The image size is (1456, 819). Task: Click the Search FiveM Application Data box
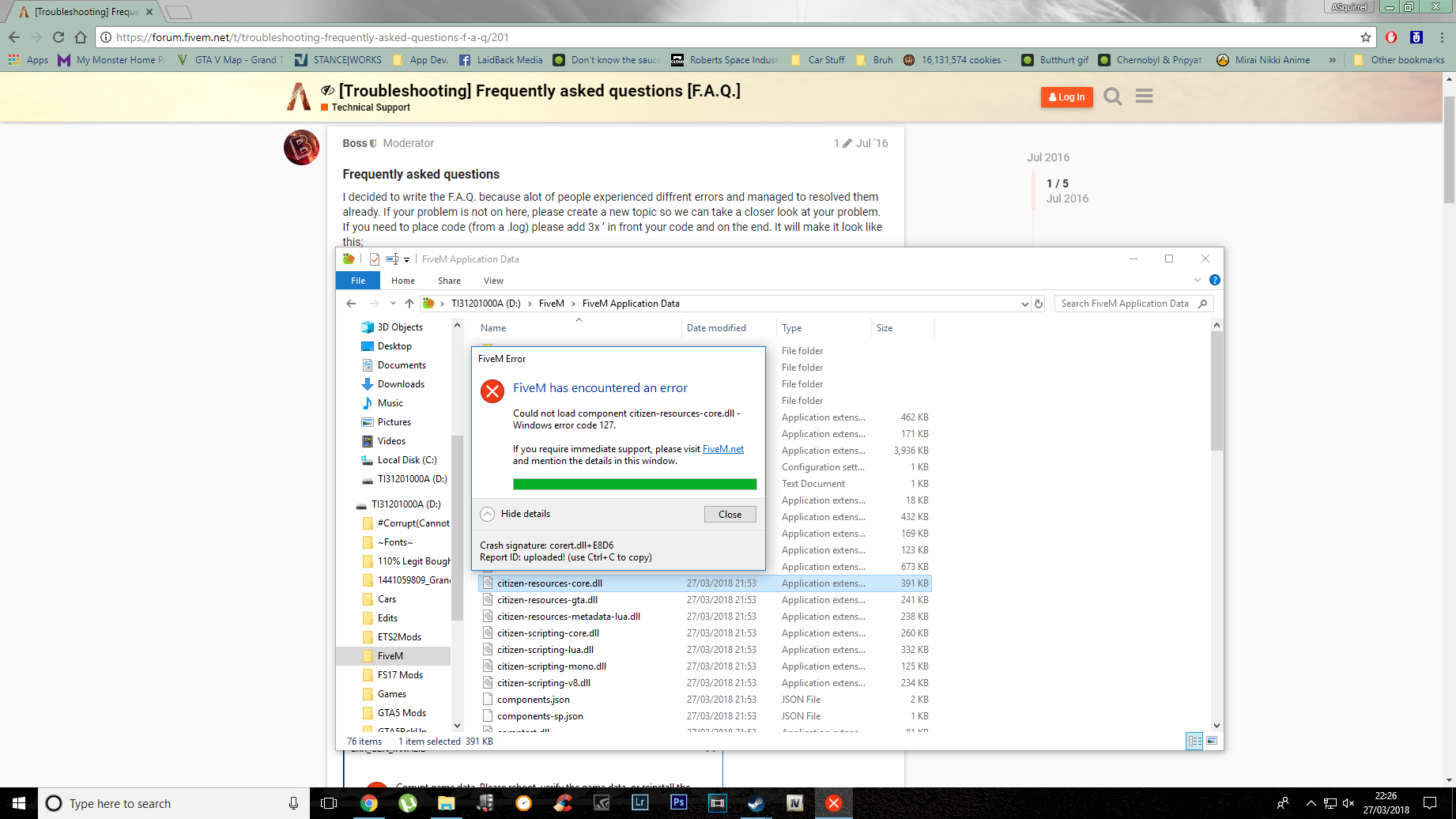coord(1133,304)
